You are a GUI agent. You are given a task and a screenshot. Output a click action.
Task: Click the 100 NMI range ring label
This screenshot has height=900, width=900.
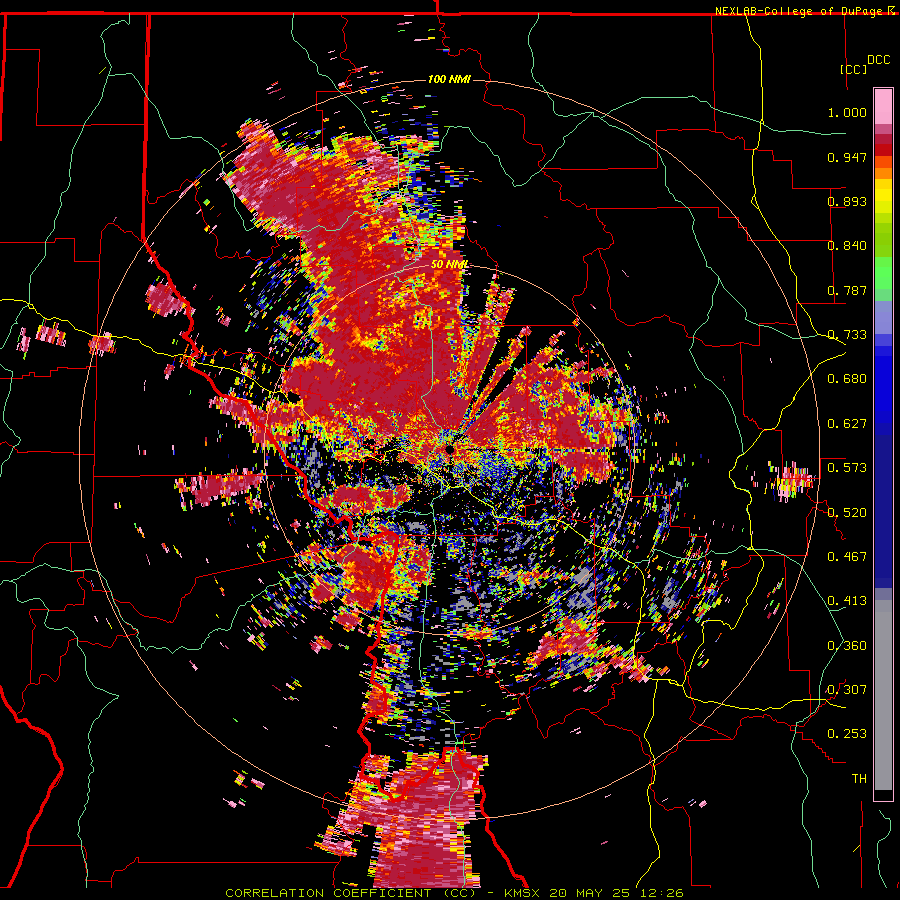click(449, 79)
